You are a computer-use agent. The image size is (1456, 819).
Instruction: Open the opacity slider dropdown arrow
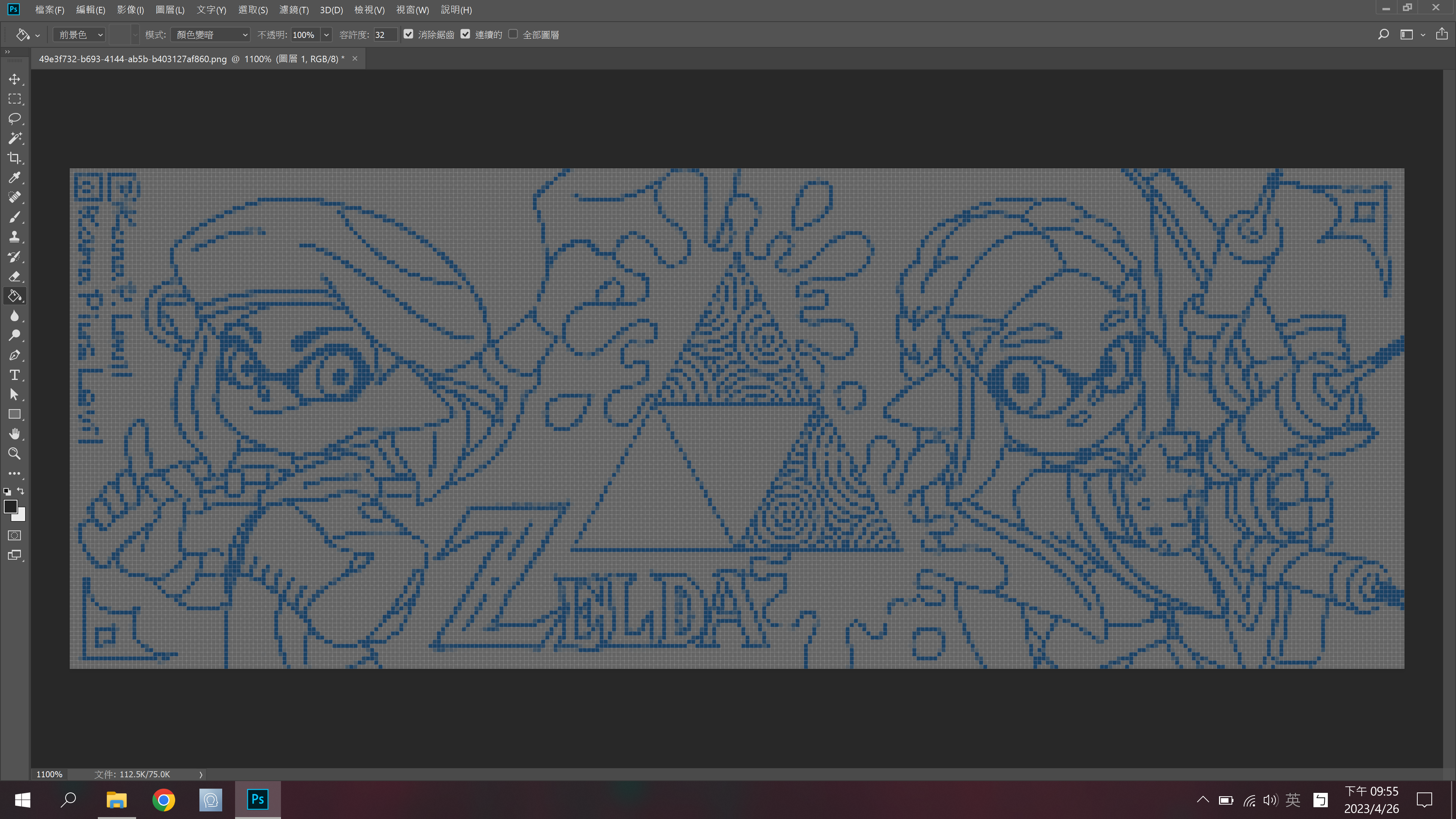click(x=326, y=35)
